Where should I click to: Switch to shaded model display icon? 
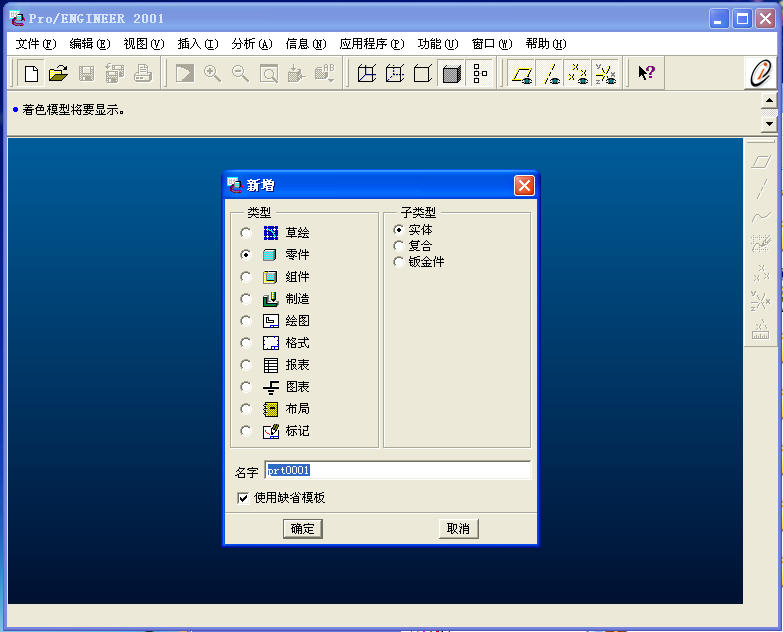click(451, 74)
